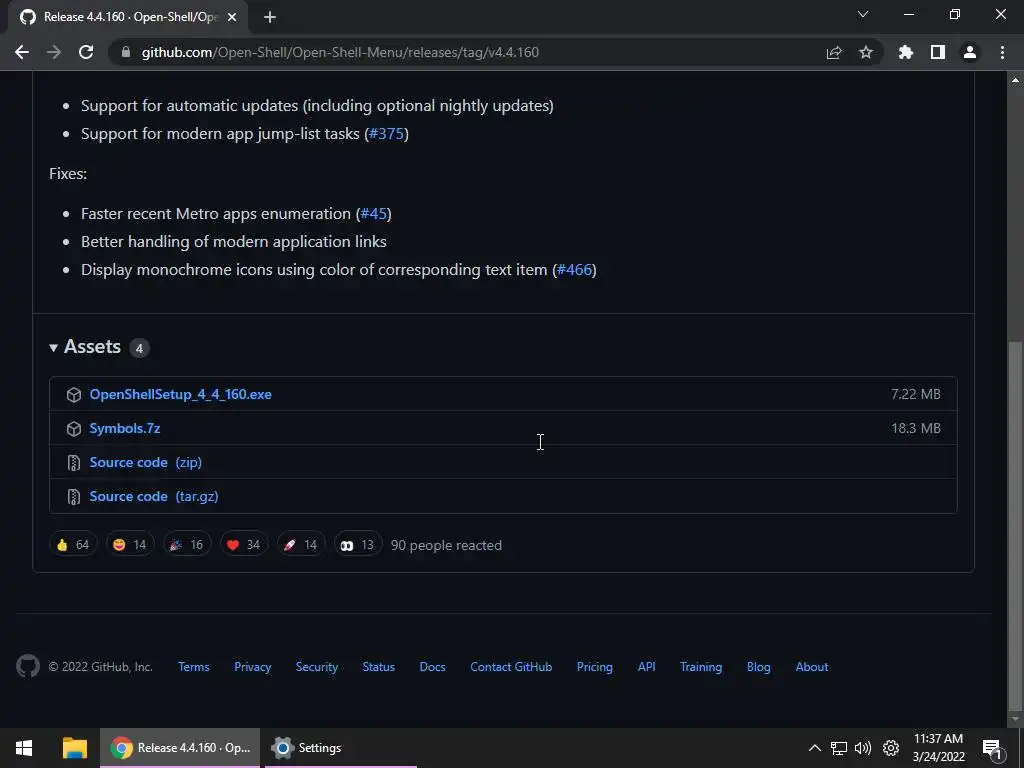Click the smiley reaction with 14
The width and height of the screenshot is (1024, 768).
(x=130, y=545)
